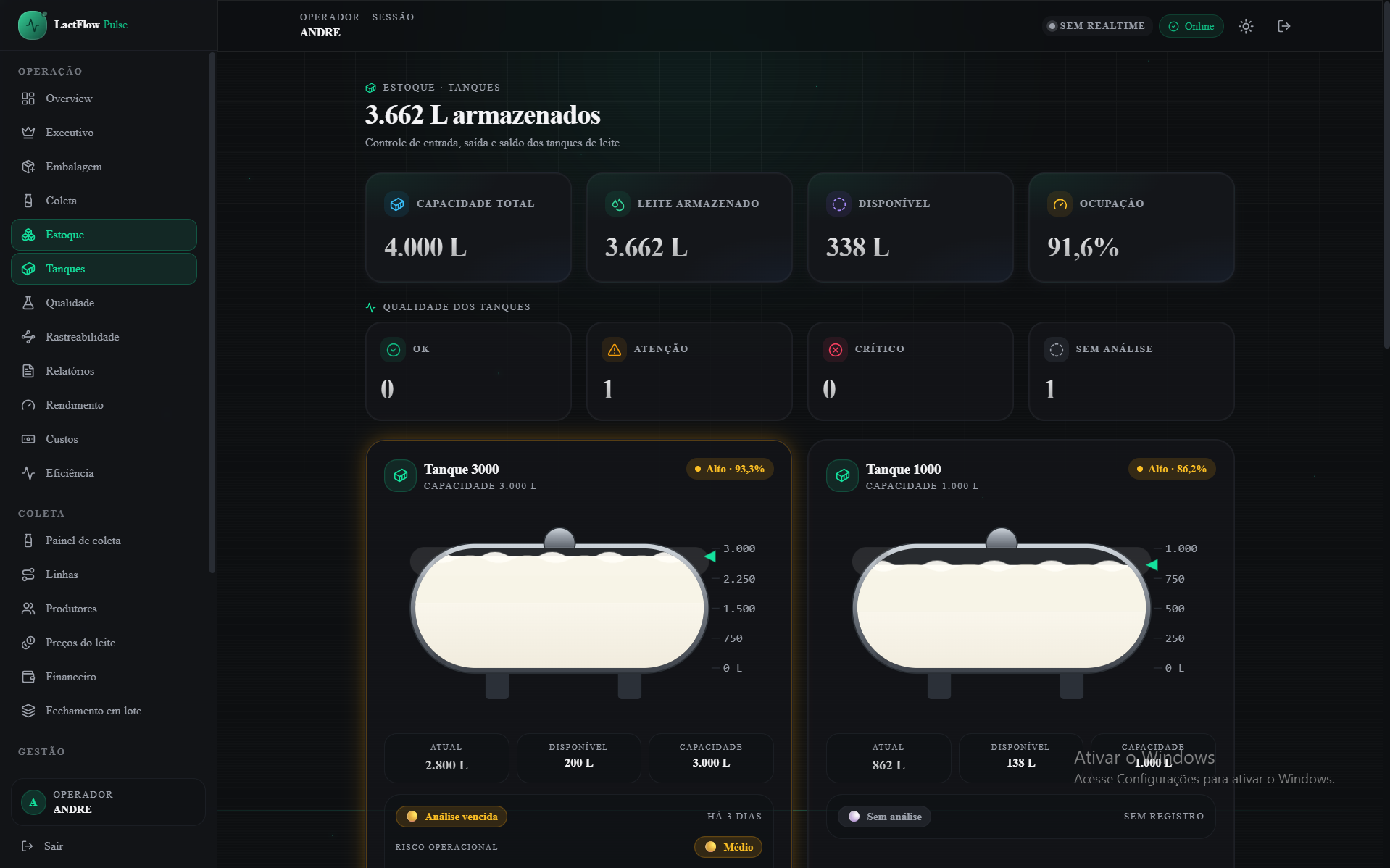Click the OK quality status card
The height and width of the screenshot is (868, 1390).
(468, 371)
